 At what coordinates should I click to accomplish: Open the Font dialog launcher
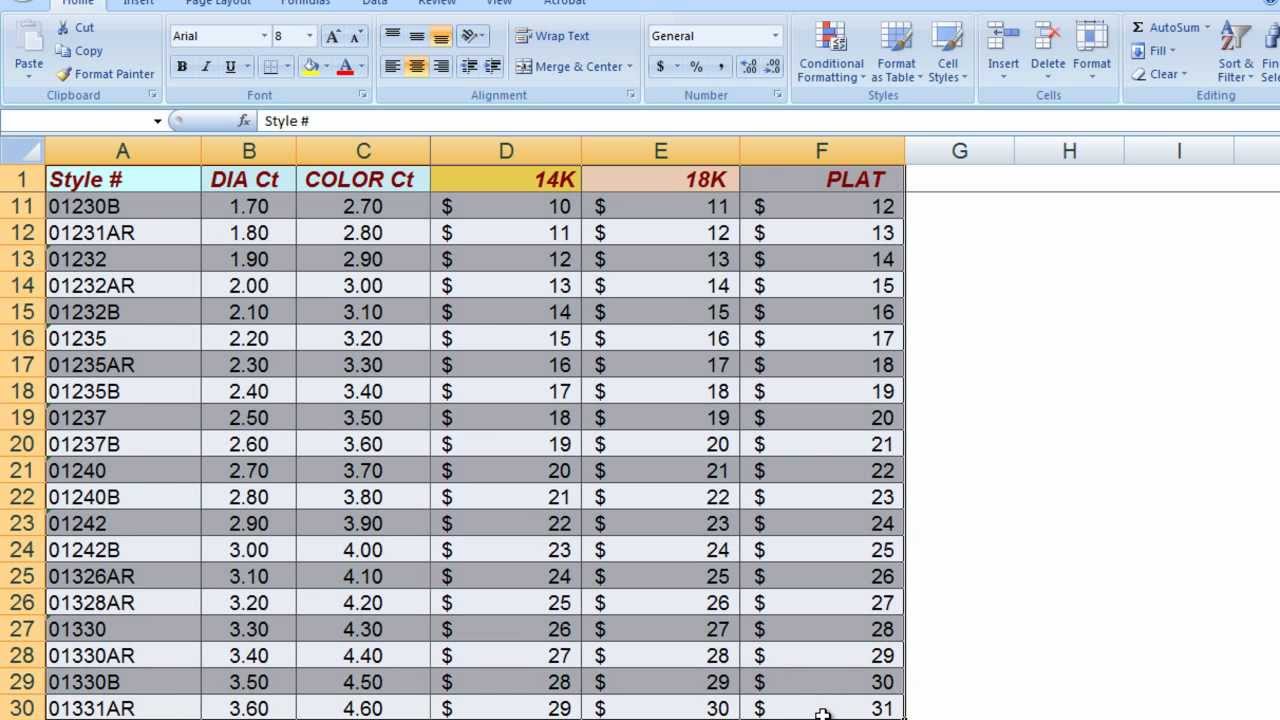pos(363,95)
